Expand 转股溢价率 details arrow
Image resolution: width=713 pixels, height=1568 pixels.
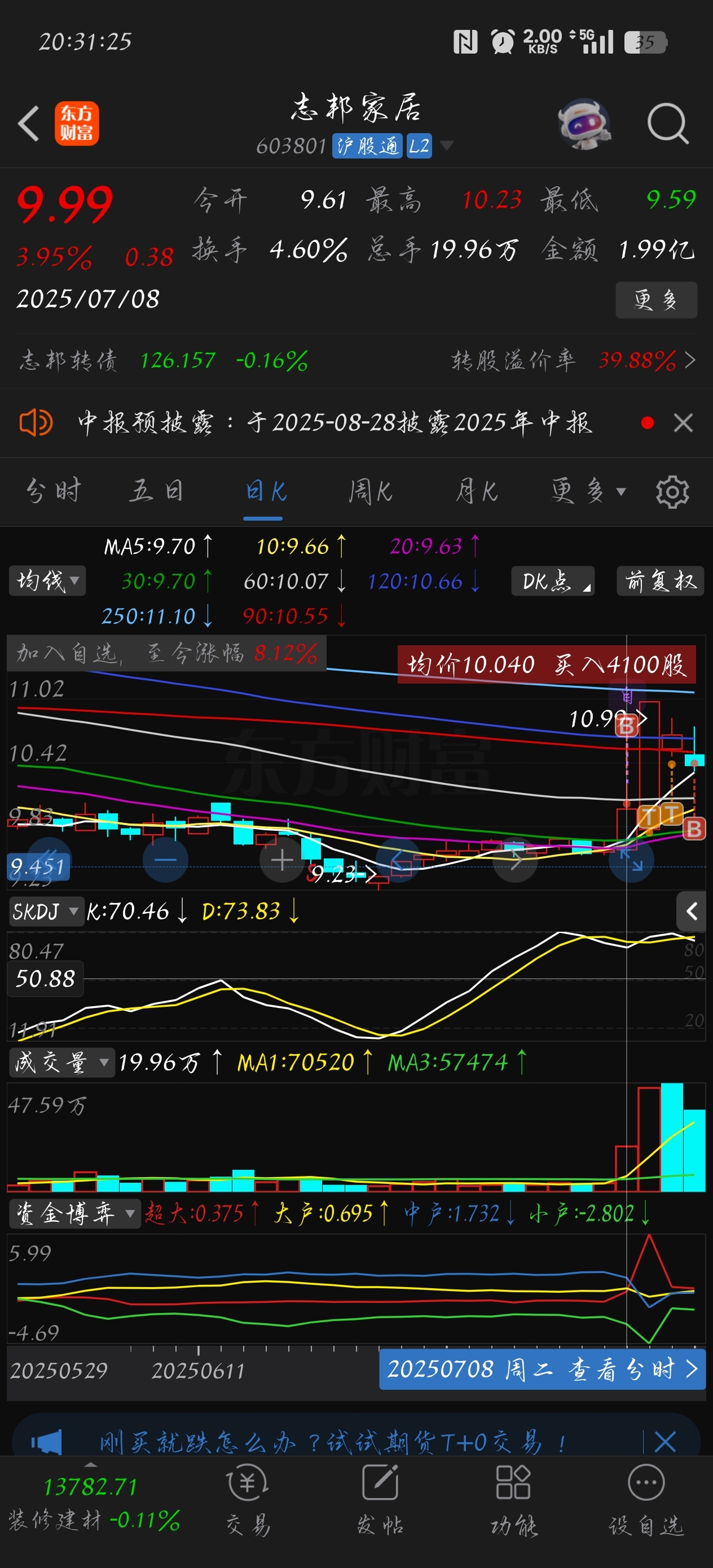pos(690,360)
